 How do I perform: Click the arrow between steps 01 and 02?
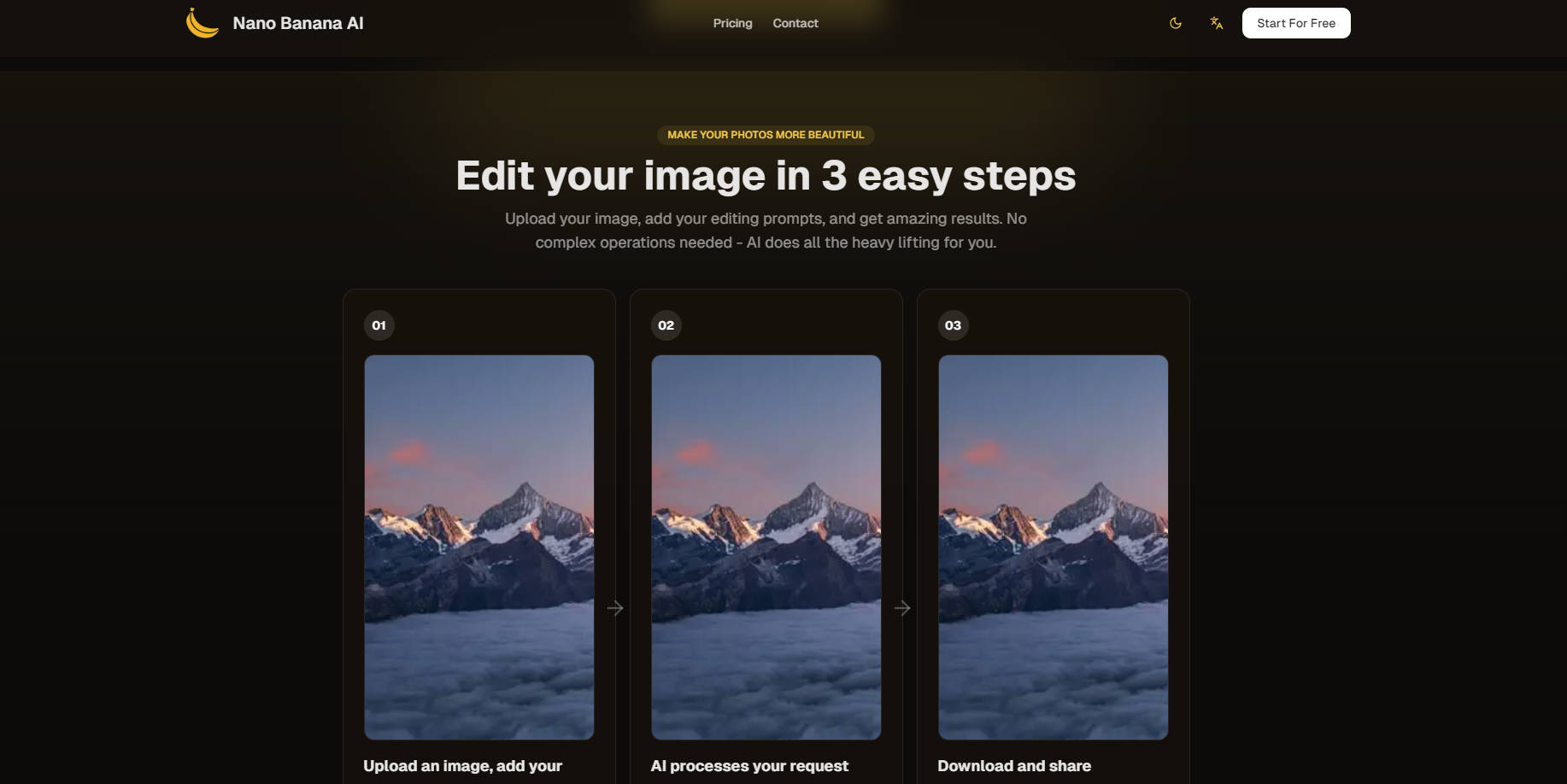615,608
